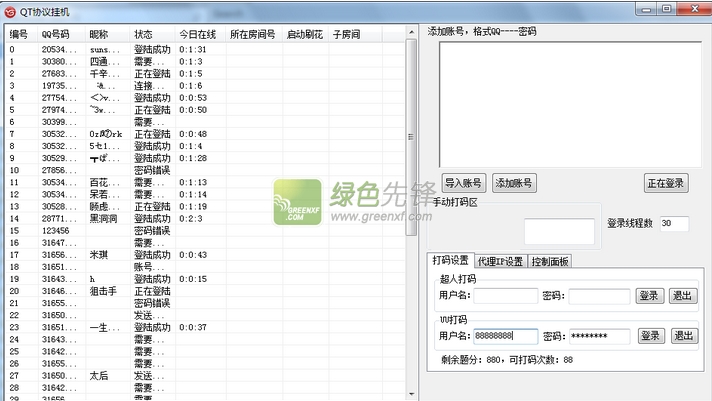Click the account list scrollbar thumb
The width and height of the screenshot is (712, 401).
[411, 137]
